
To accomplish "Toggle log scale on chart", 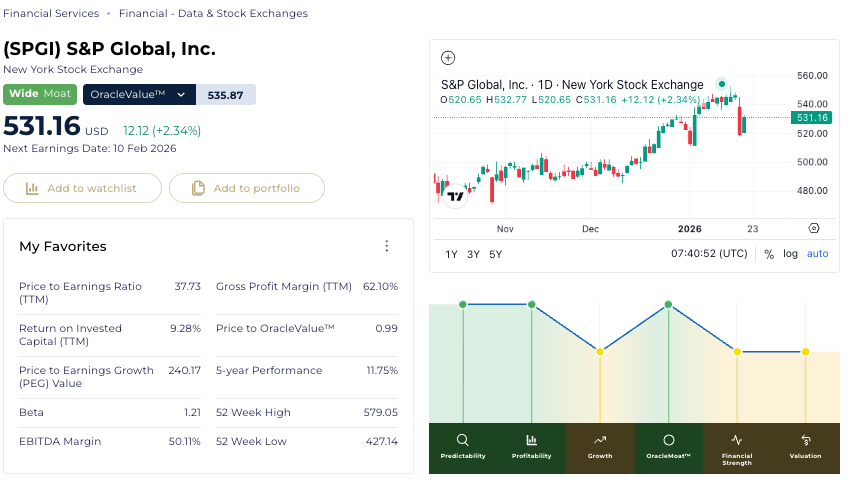I will tap(790, 254).
